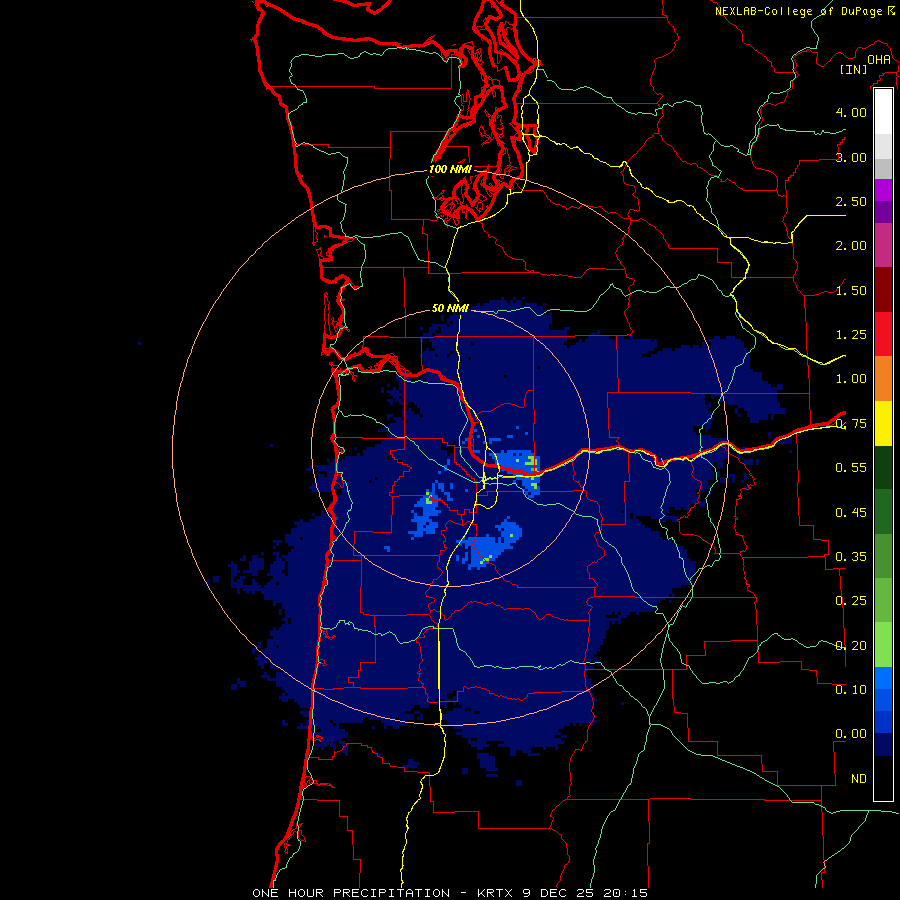Pick the black ND swatch in legend
This screenshot has height=900, width=900.
pos(883,778)
